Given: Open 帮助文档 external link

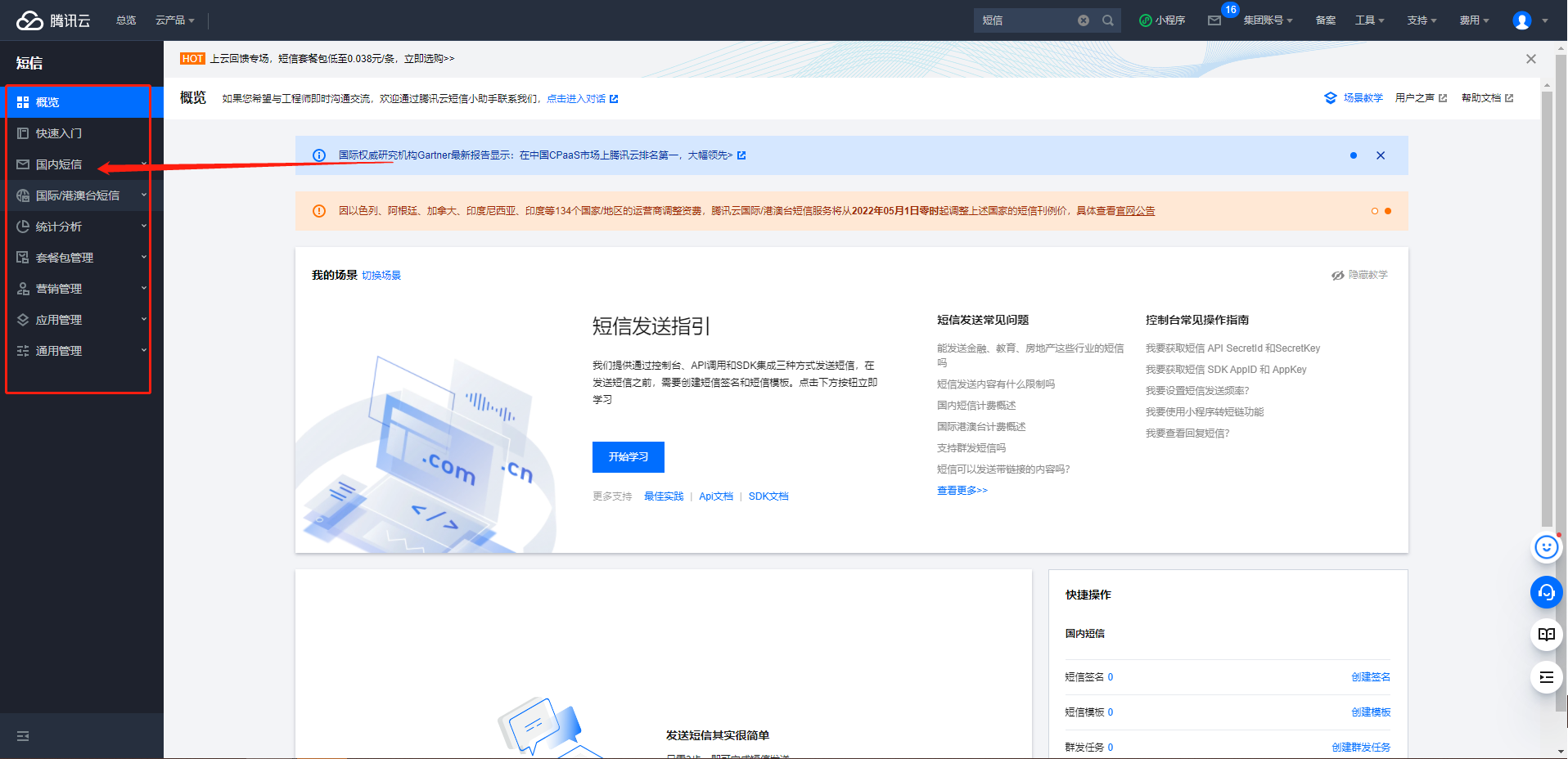Looking at the screenshot, I should click(x=1487, y=98).
